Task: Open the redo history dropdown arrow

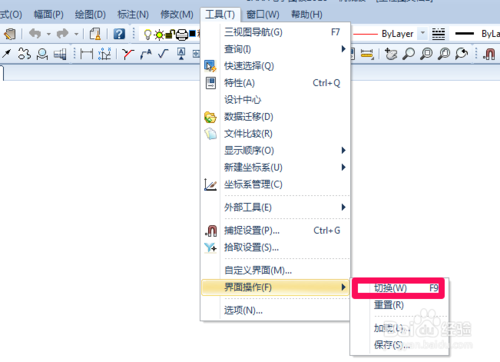Action: (76, 34)
